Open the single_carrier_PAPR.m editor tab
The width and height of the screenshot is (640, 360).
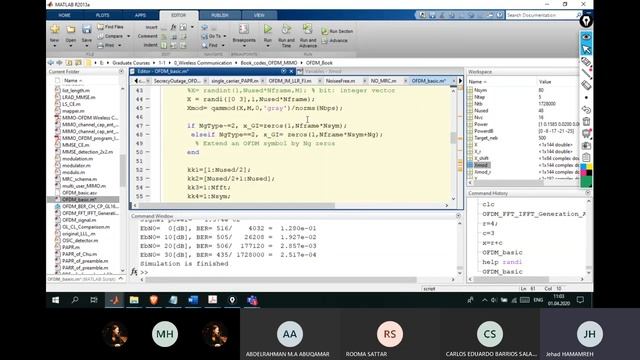pos(235,81)
